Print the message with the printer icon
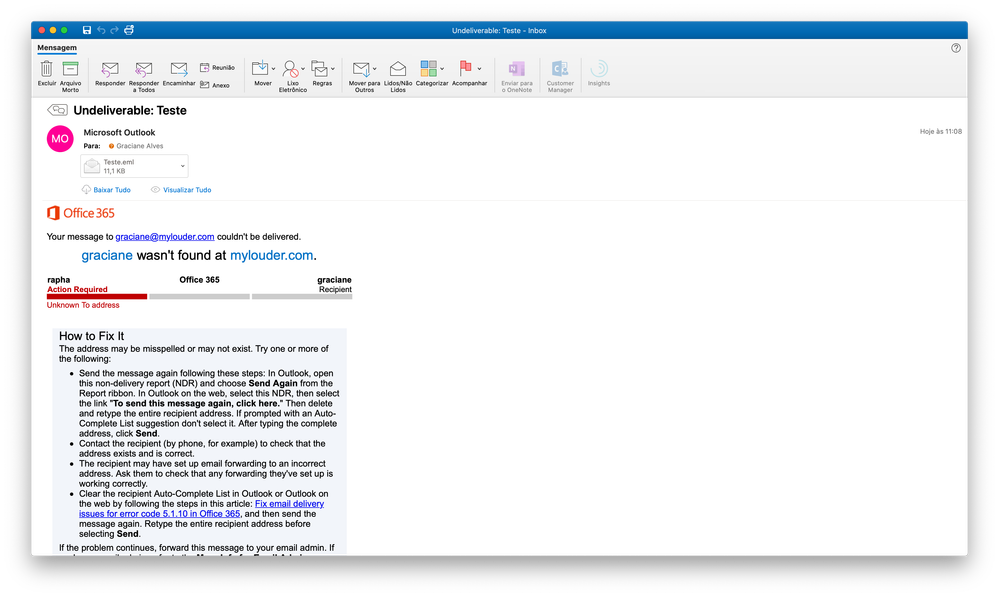This screenshot has height=597, width=999. [x=129, y=30]
